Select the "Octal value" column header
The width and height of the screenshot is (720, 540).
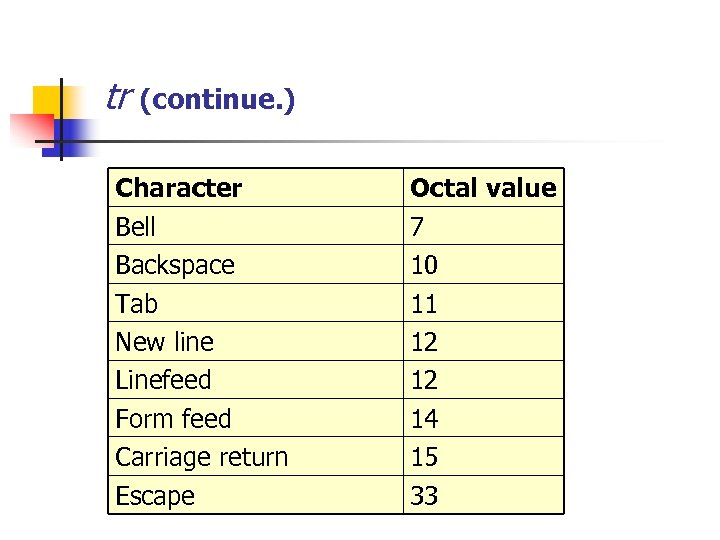coord(483,188)
